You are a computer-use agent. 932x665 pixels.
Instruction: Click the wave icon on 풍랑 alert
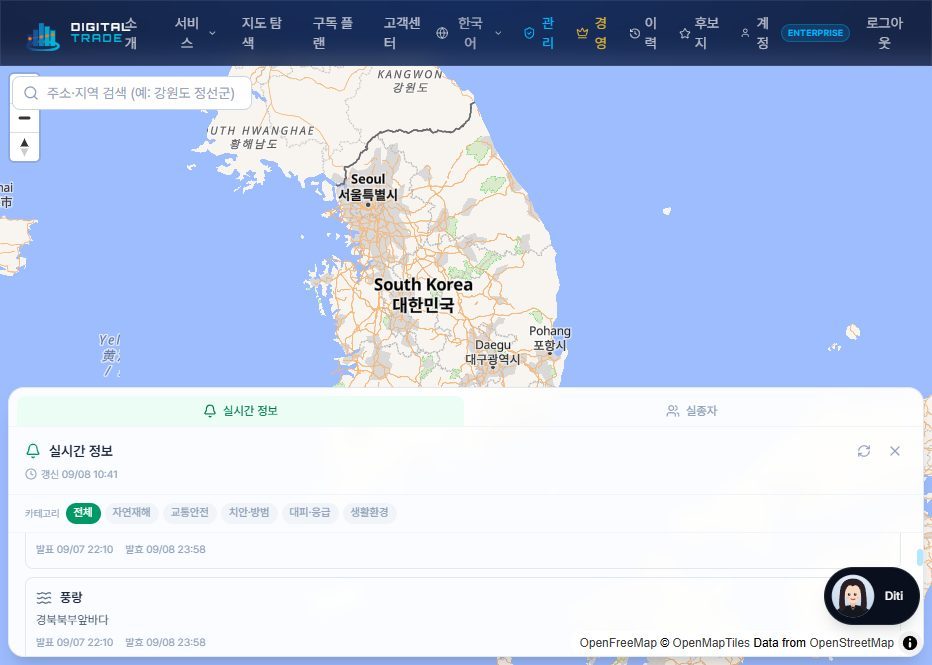point(43,597)
